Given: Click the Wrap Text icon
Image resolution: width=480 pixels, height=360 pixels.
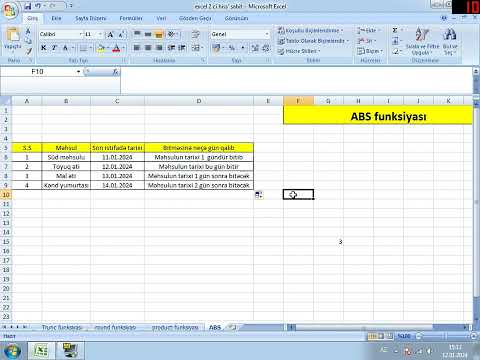Looking at the screenshot, I should pyautogui.click(x=196, y=34).
